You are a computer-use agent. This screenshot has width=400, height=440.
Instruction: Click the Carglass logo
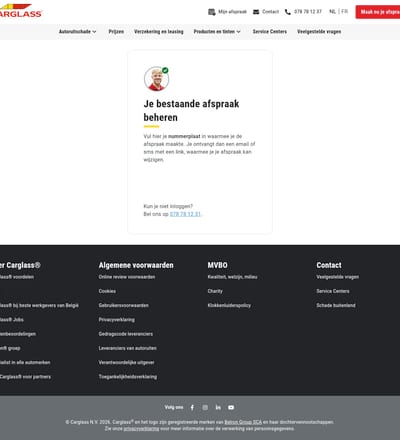click(x=20, y=11)
